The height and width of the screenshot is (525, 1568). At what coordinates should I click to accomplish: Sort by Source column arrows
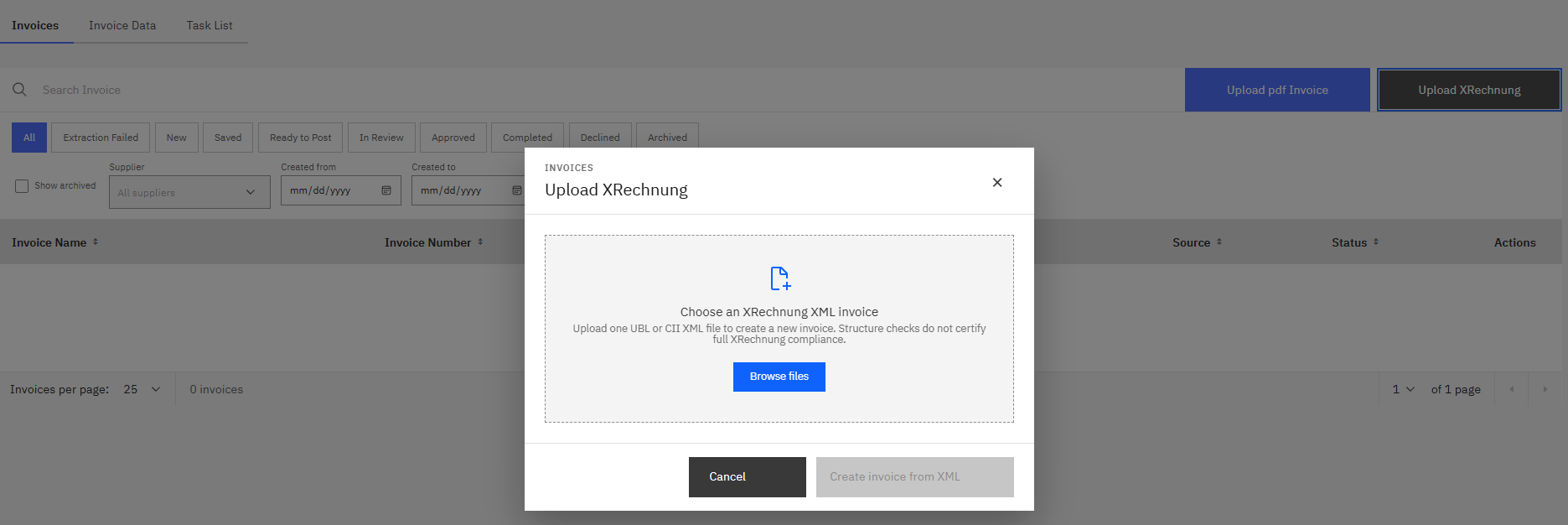(x=1219, y=242)
